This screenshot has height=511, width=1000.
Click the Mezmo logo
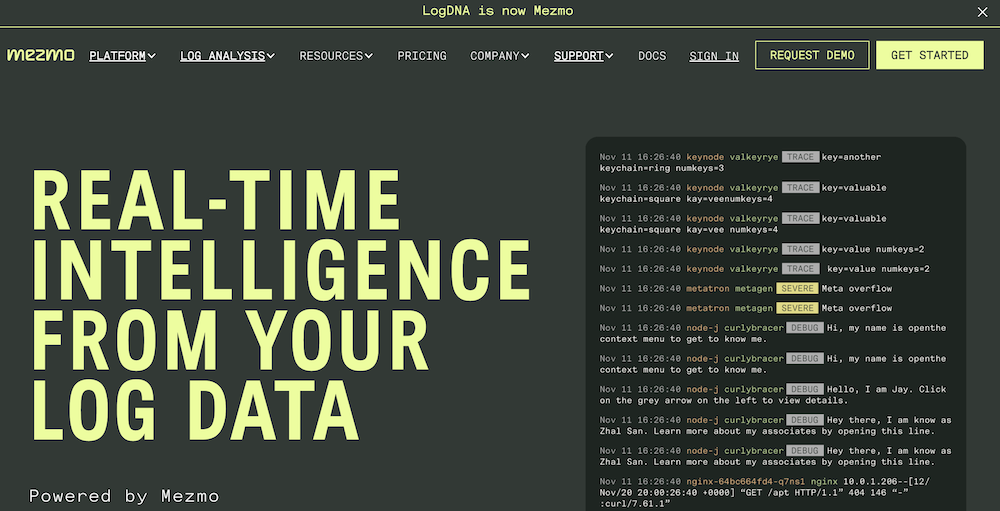click(41, 55)
